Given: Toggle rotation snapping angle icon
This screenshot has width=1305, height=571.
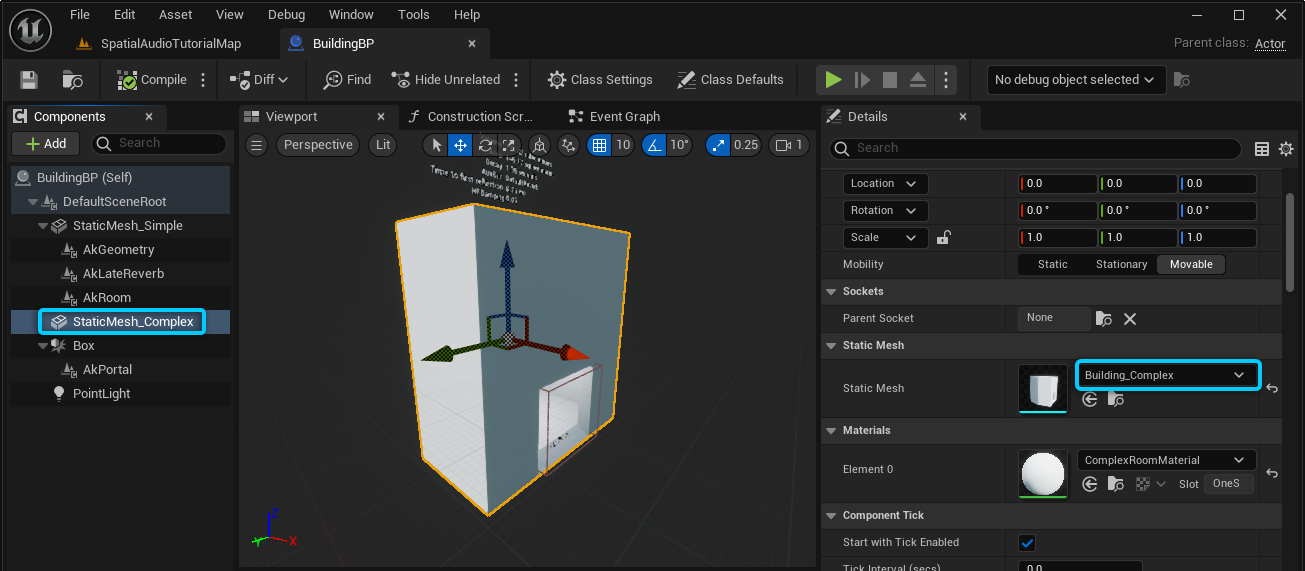Looking at the screenshot, I should [654, 145].
